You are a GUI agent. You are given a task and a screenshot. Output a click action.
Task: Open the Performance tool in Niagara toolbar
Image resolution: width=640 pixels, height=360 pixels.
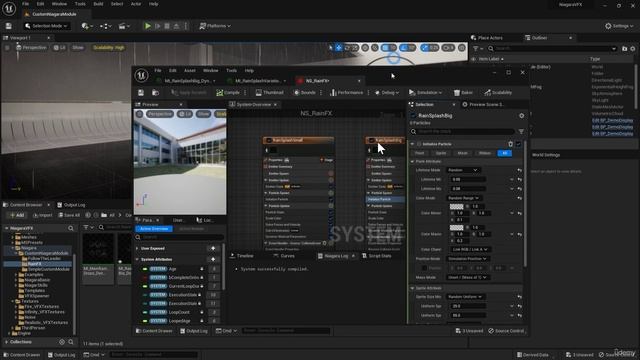[346, 93]
